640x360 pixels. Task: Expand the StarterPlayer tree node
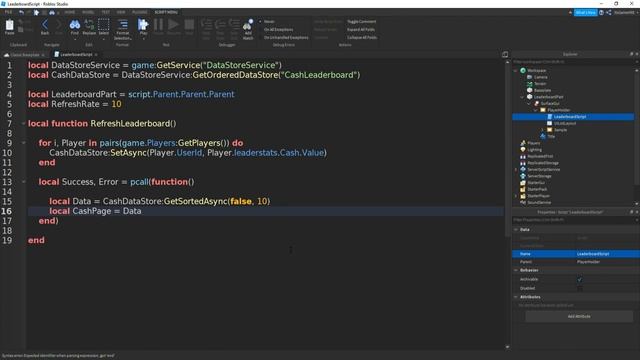[516, 196]
